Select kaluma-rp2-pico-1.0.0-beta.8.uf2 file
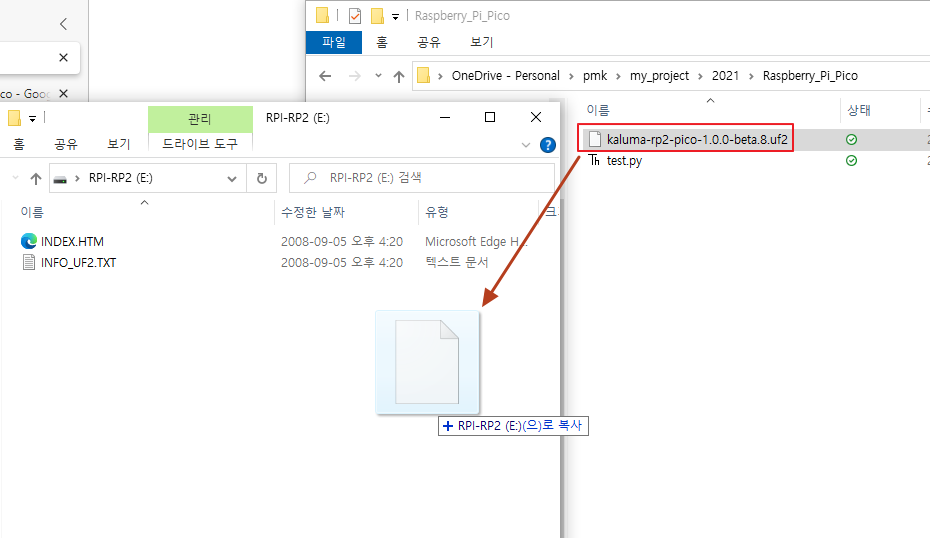 click(697, 139)
